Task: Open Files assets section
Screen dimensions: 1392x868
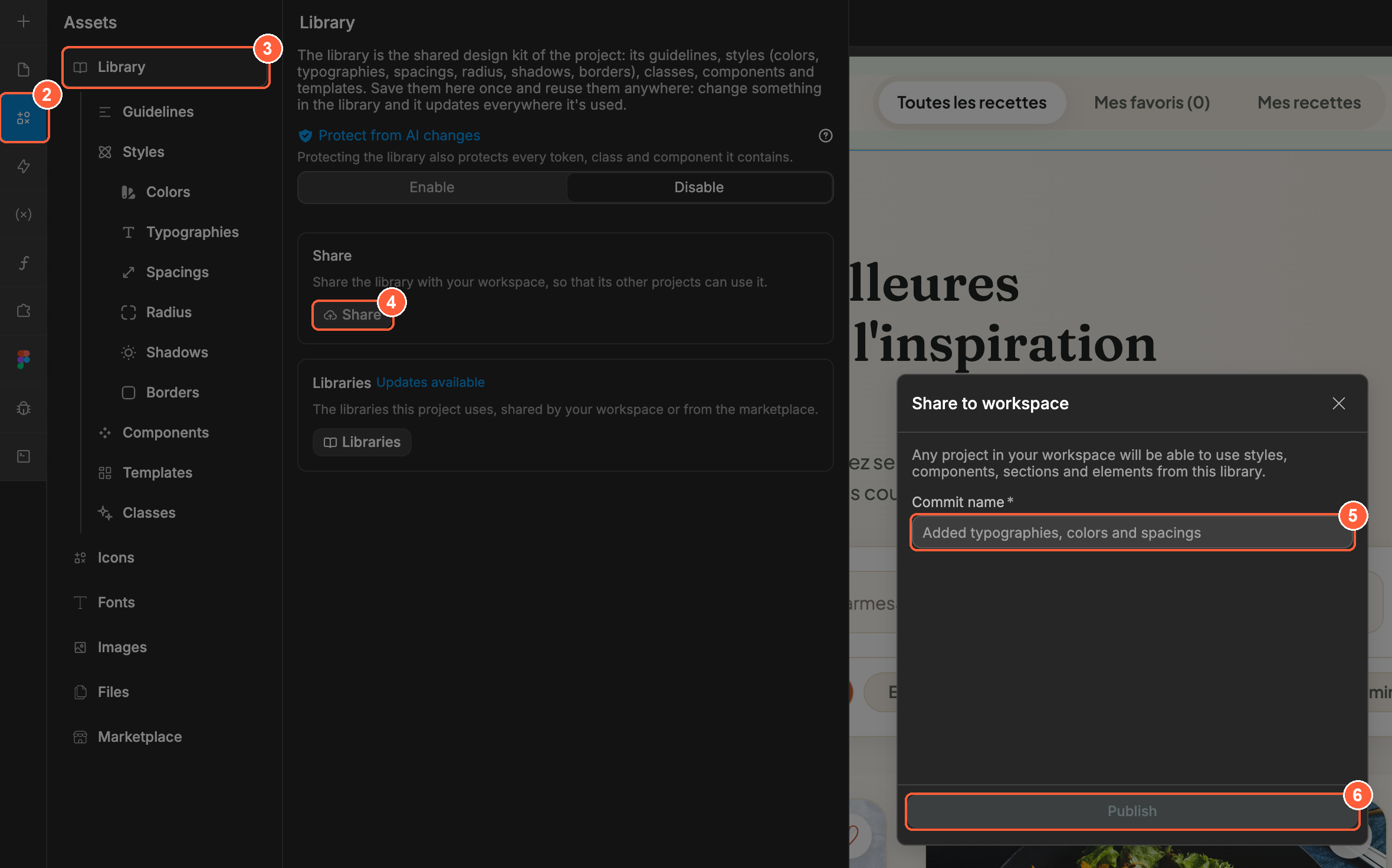Action: tap(113, 692)
